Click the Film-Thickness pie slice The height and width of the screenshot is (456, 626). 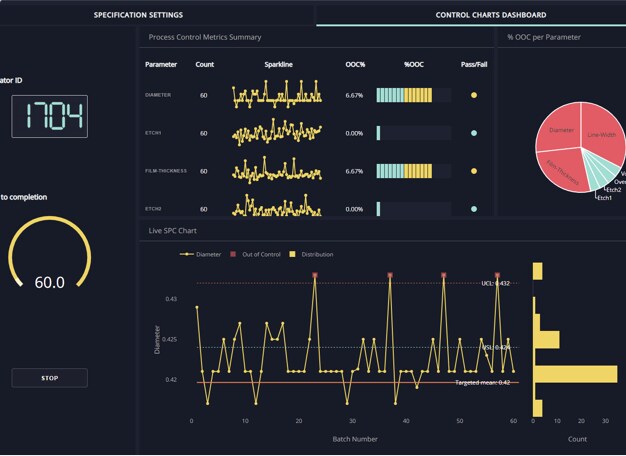[x=561, y=170]
